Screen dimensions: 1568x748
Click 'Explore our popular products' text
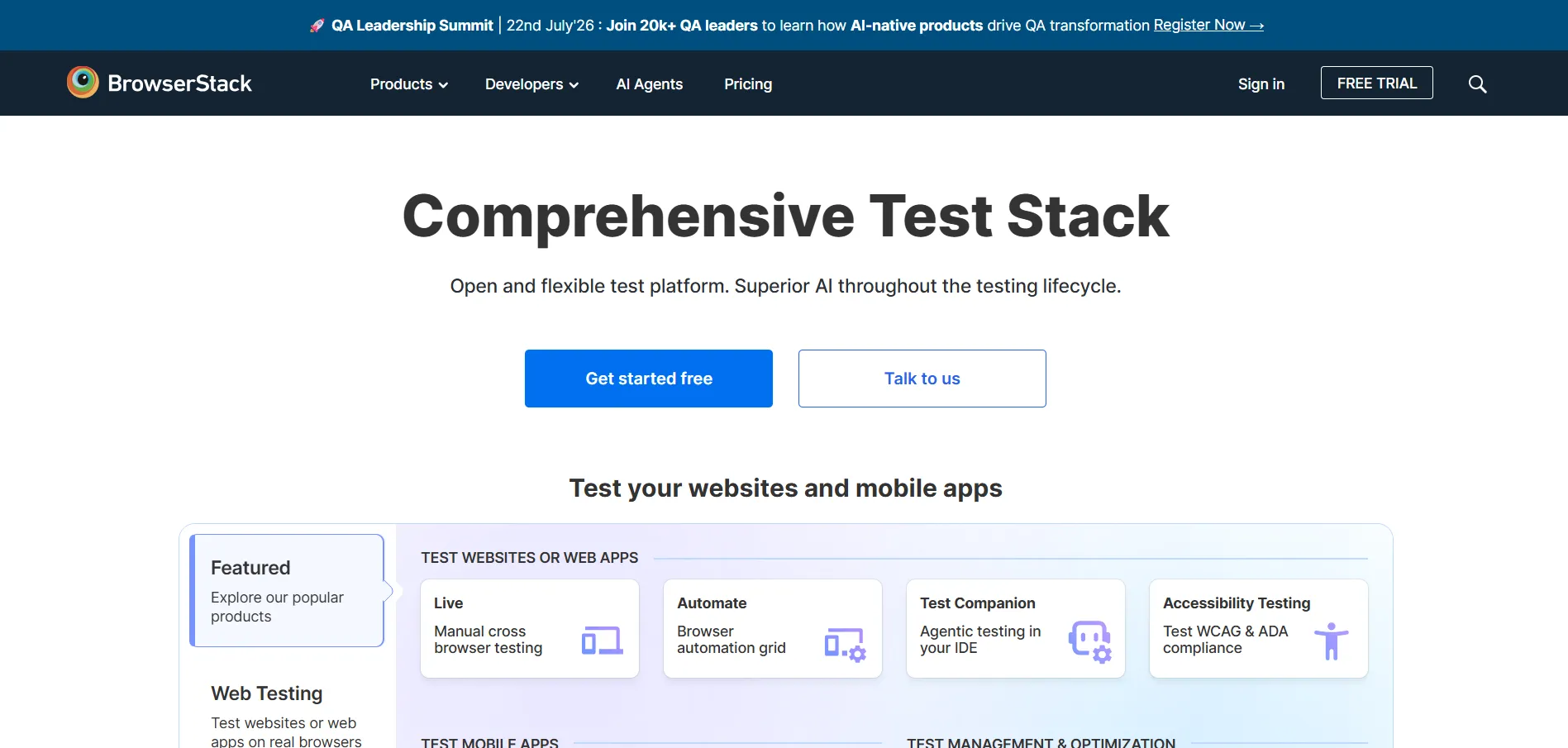[277, 607]
